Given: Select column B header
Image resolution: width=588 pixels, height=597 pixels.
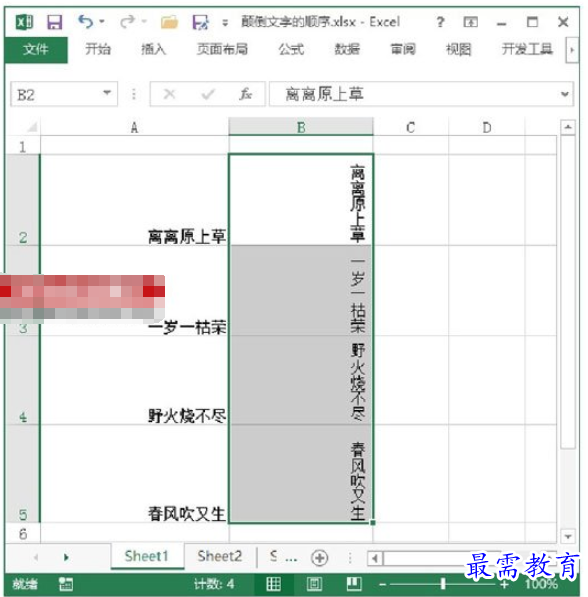Looking at the screenshot, I should (301, 127).
